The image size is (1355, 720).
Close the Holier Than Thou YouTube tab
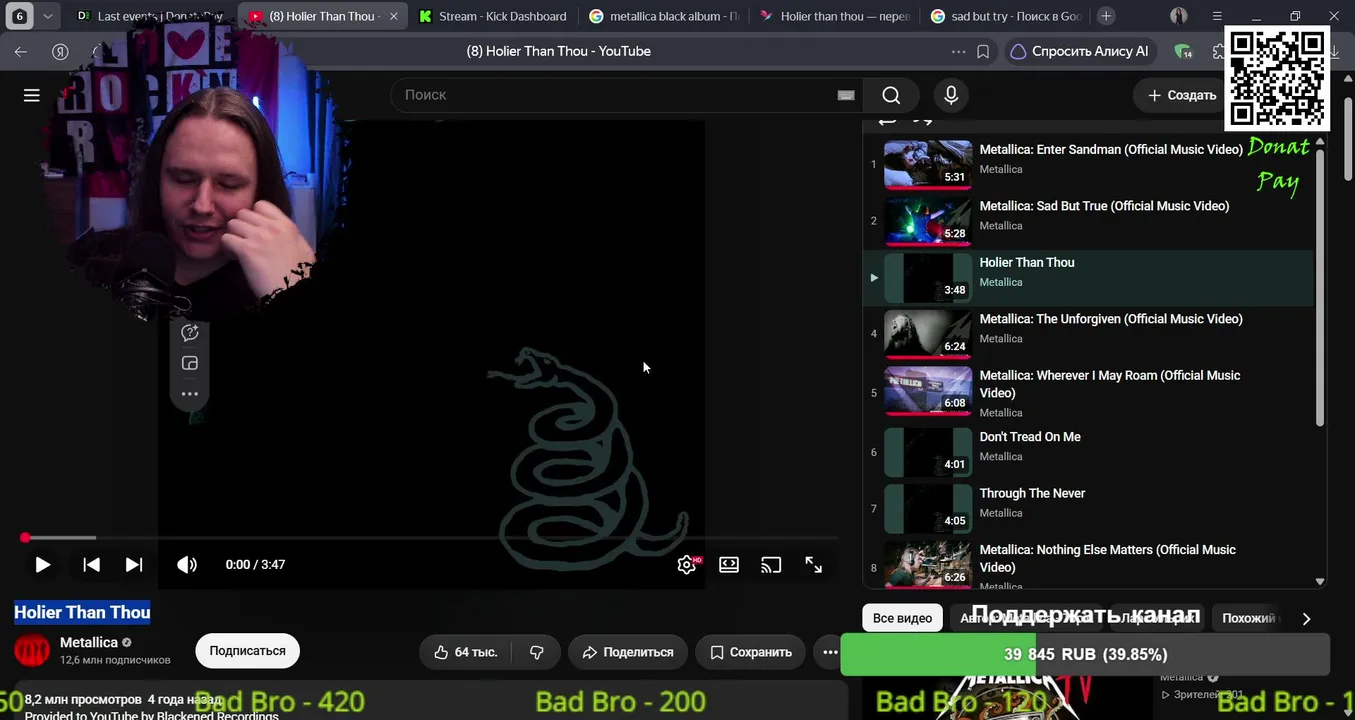(x=393, y=16)
